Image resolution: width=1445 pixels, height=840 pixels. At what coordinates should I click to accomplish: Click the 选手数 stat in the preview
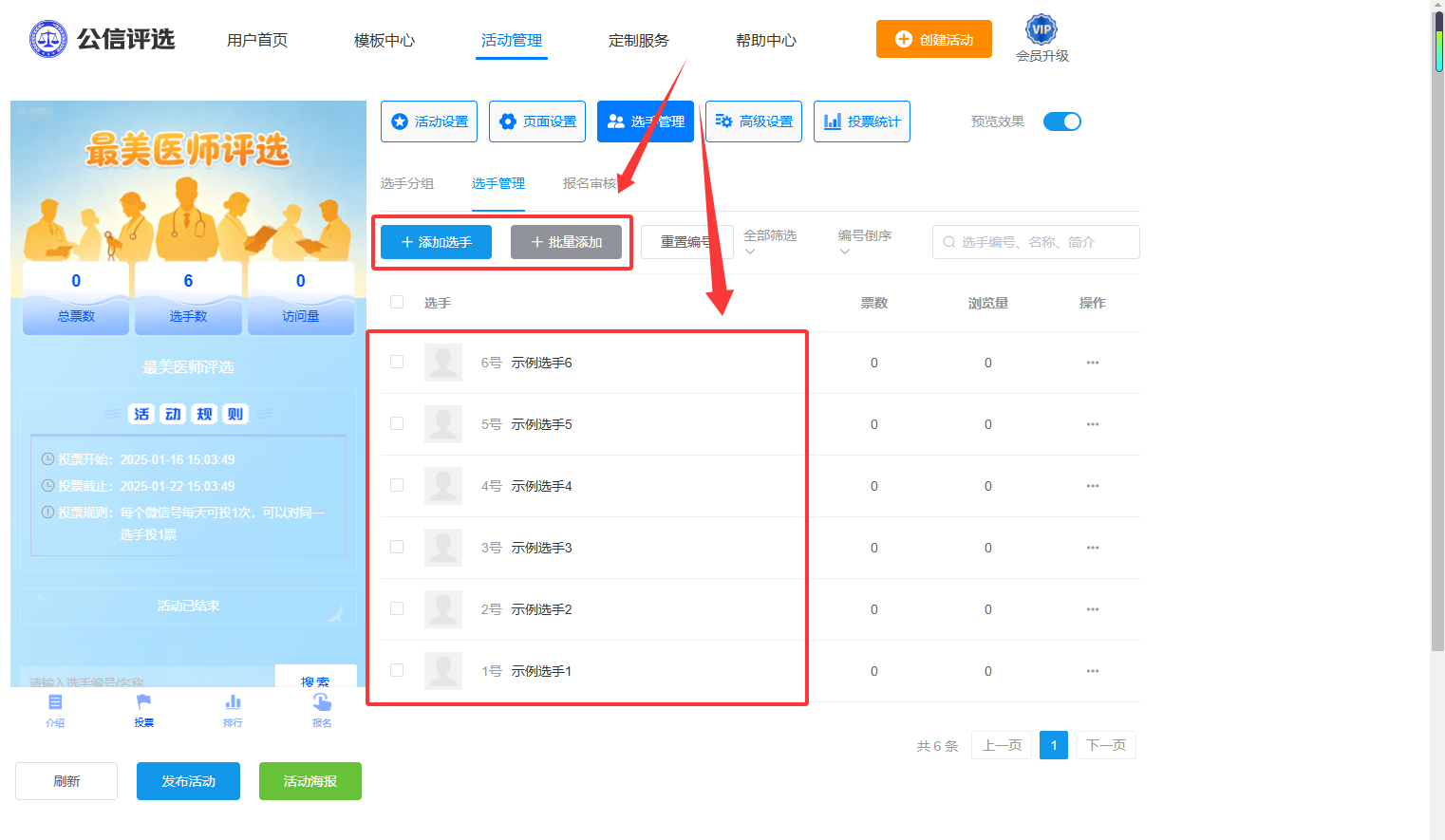[x=188, y=299]
